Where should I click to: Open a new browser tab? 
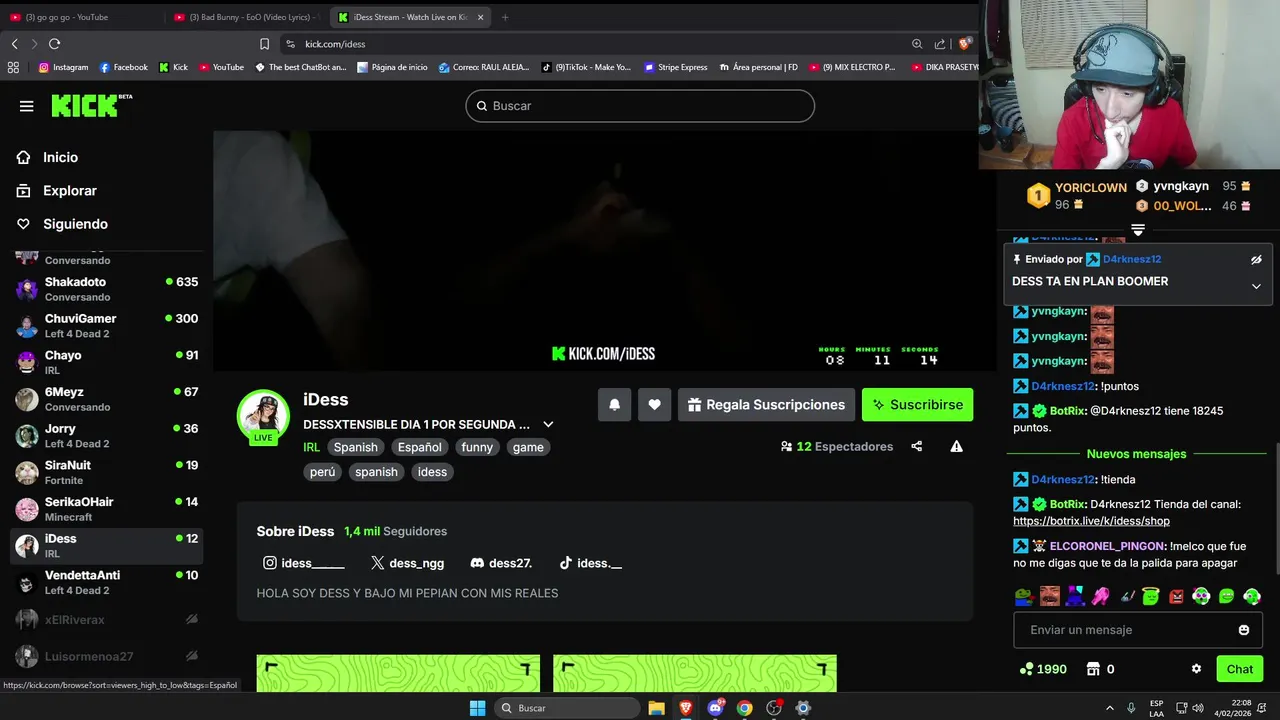click(x=505, y=17)
